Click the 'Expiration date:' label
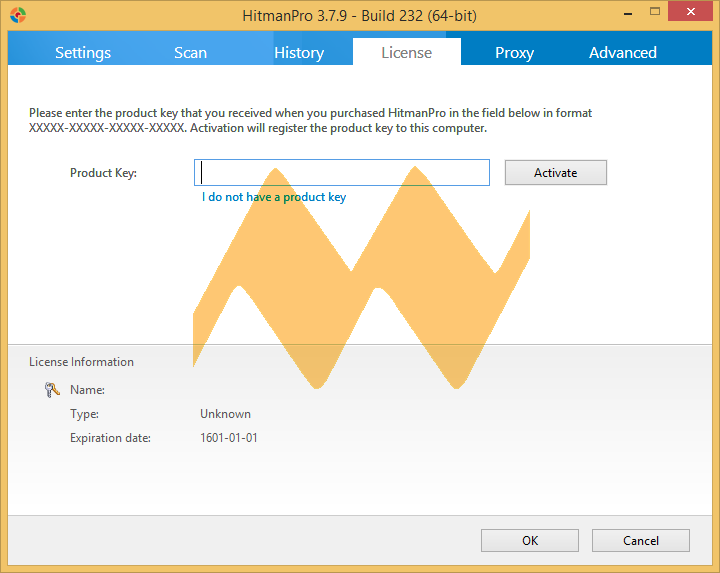 pos(110,438)
